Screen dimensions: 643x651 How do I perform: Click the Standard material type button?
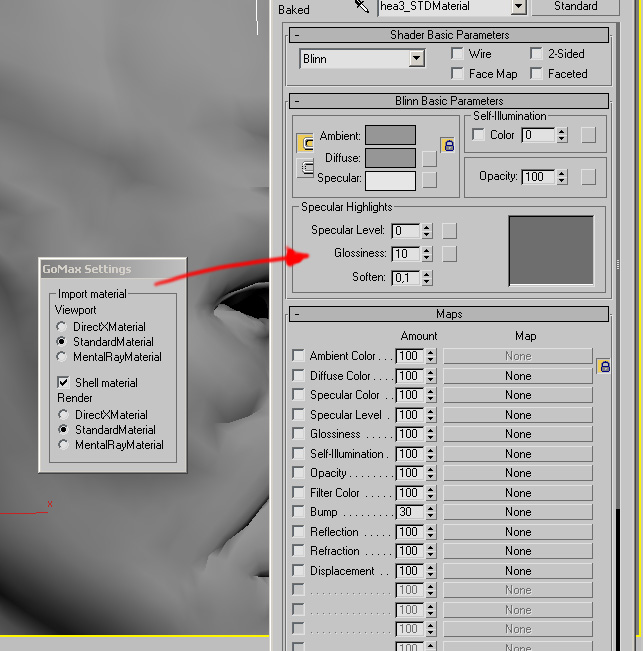(x=575, y=6)
